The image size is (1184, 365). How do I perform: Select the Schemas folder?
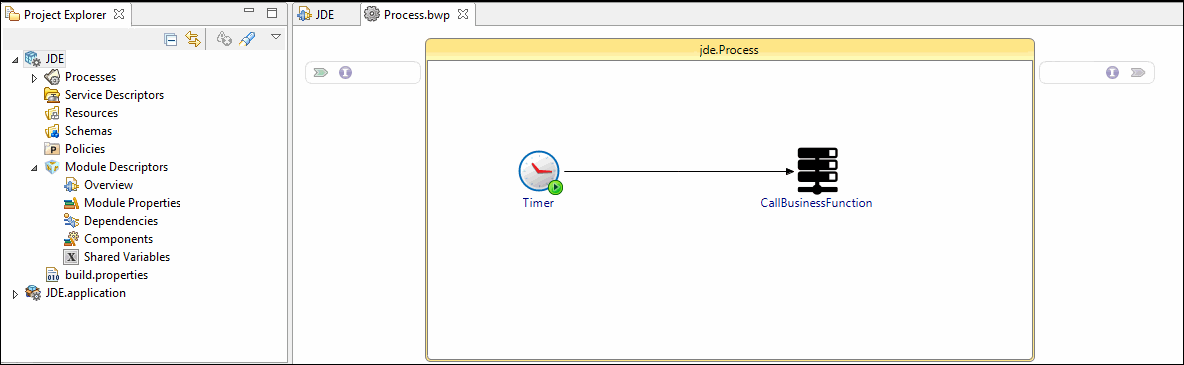[88, 131]
